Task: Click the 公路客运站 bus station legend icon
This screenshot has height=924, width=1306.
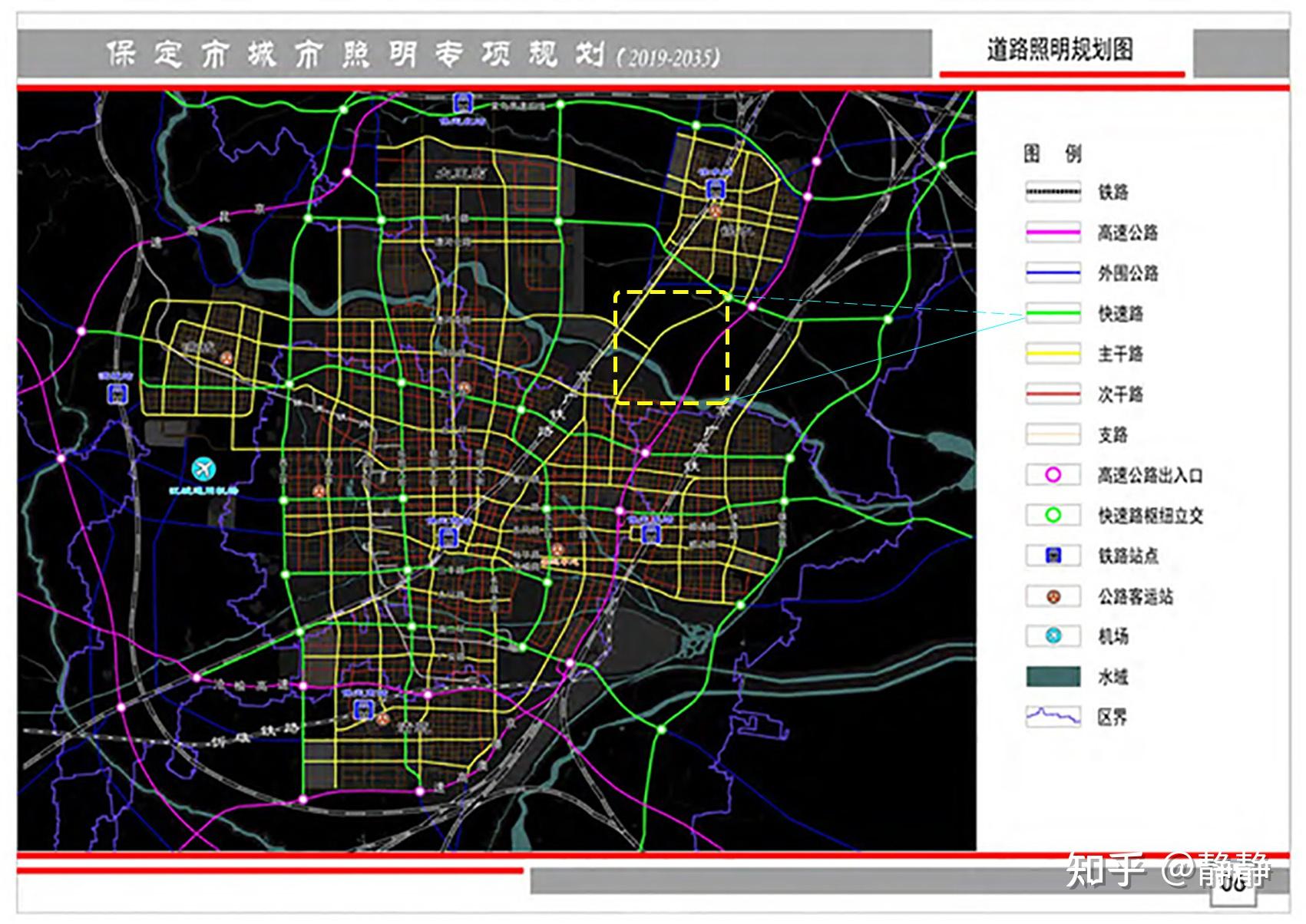Action: [x=1053, y=596]
